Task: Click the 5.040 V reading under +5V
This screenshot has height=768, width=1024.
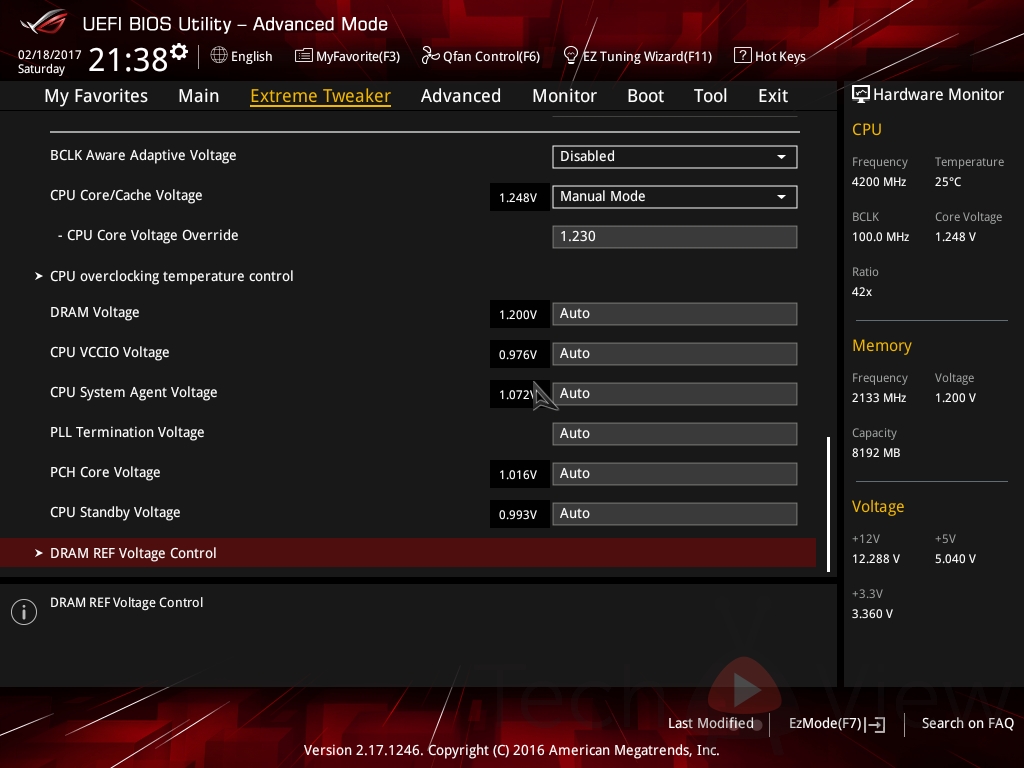Action: point(955,559)
